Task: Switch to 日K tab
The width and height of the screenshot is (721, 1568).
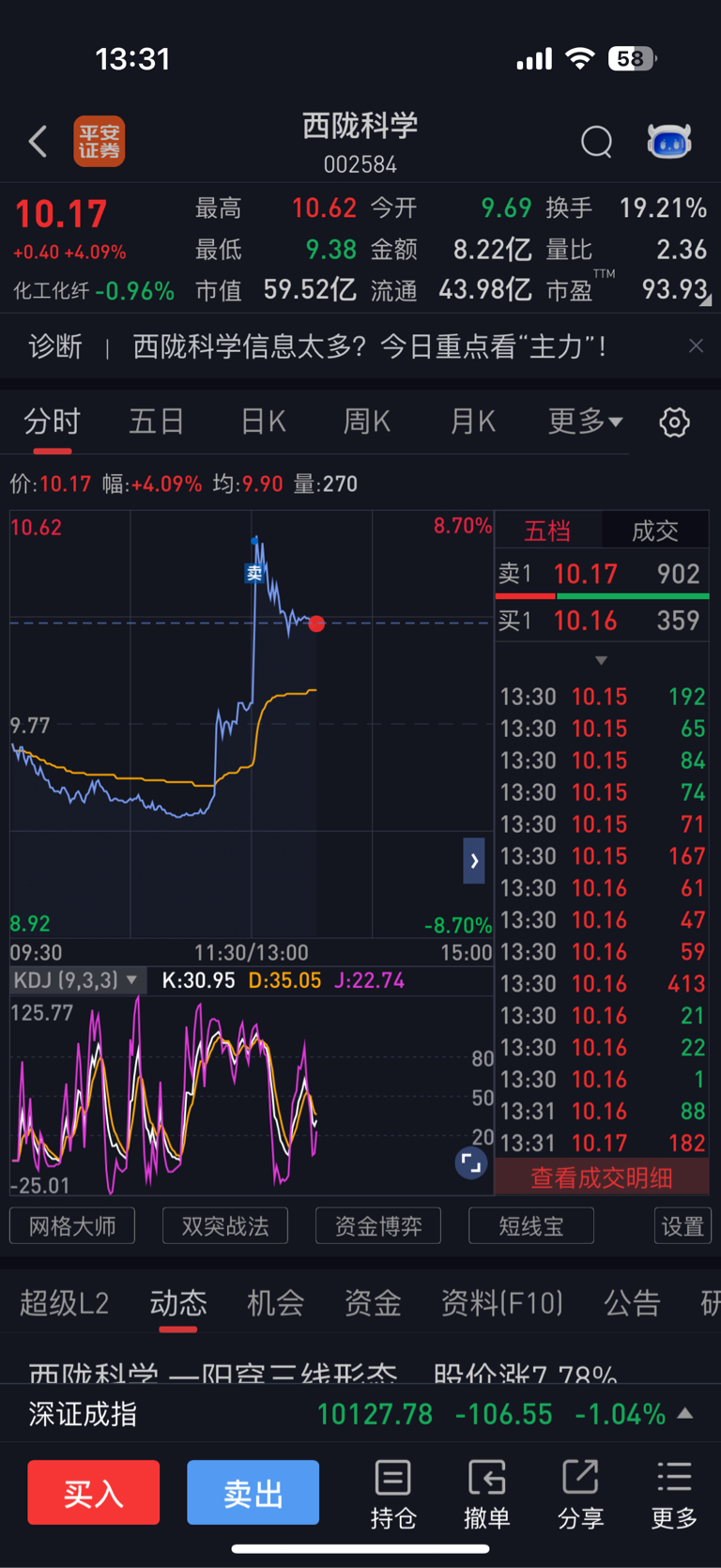Action: (x=263, y=422)
